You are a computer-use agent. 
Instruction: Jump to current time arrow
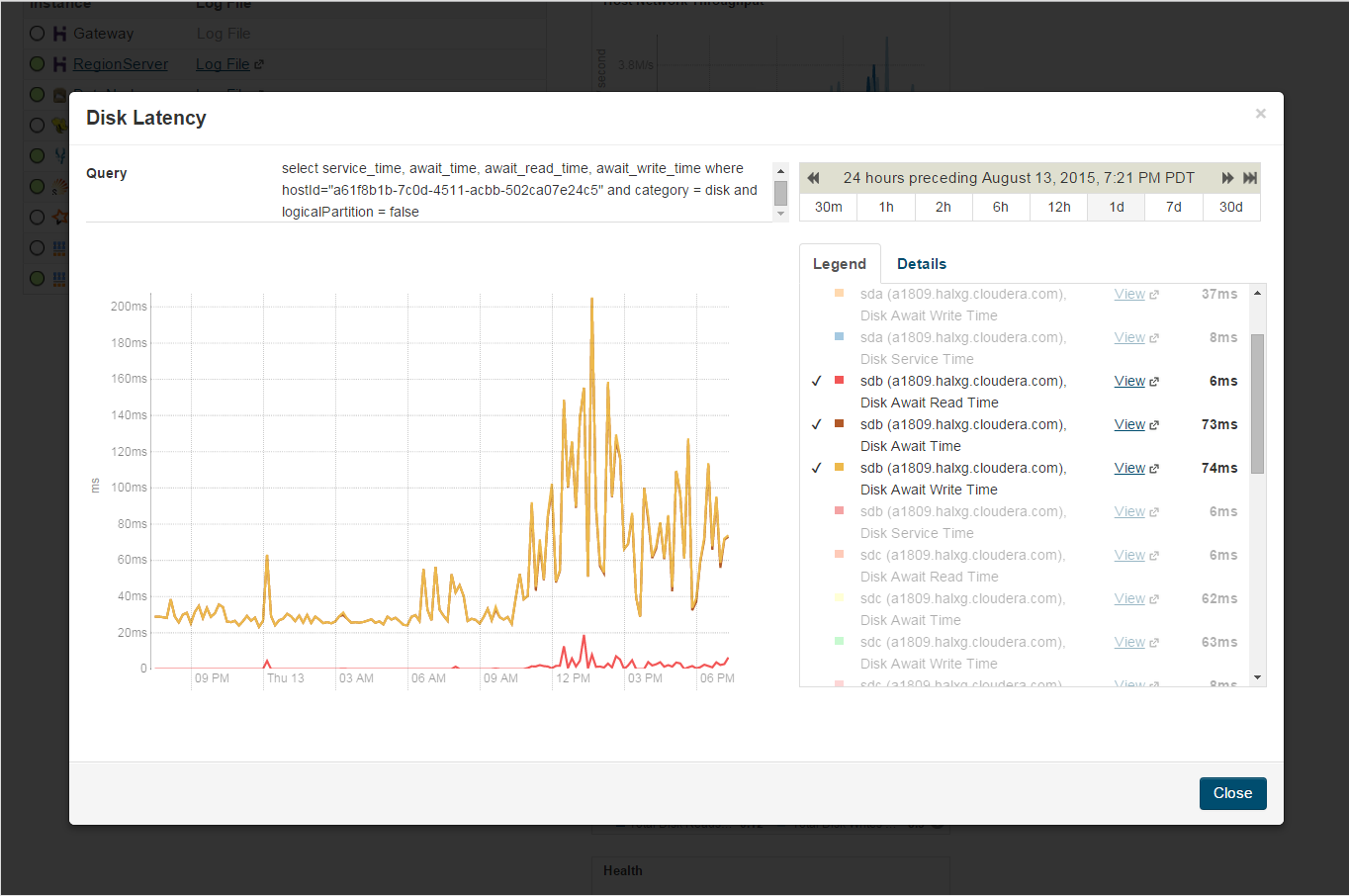tap(1250, 178)
